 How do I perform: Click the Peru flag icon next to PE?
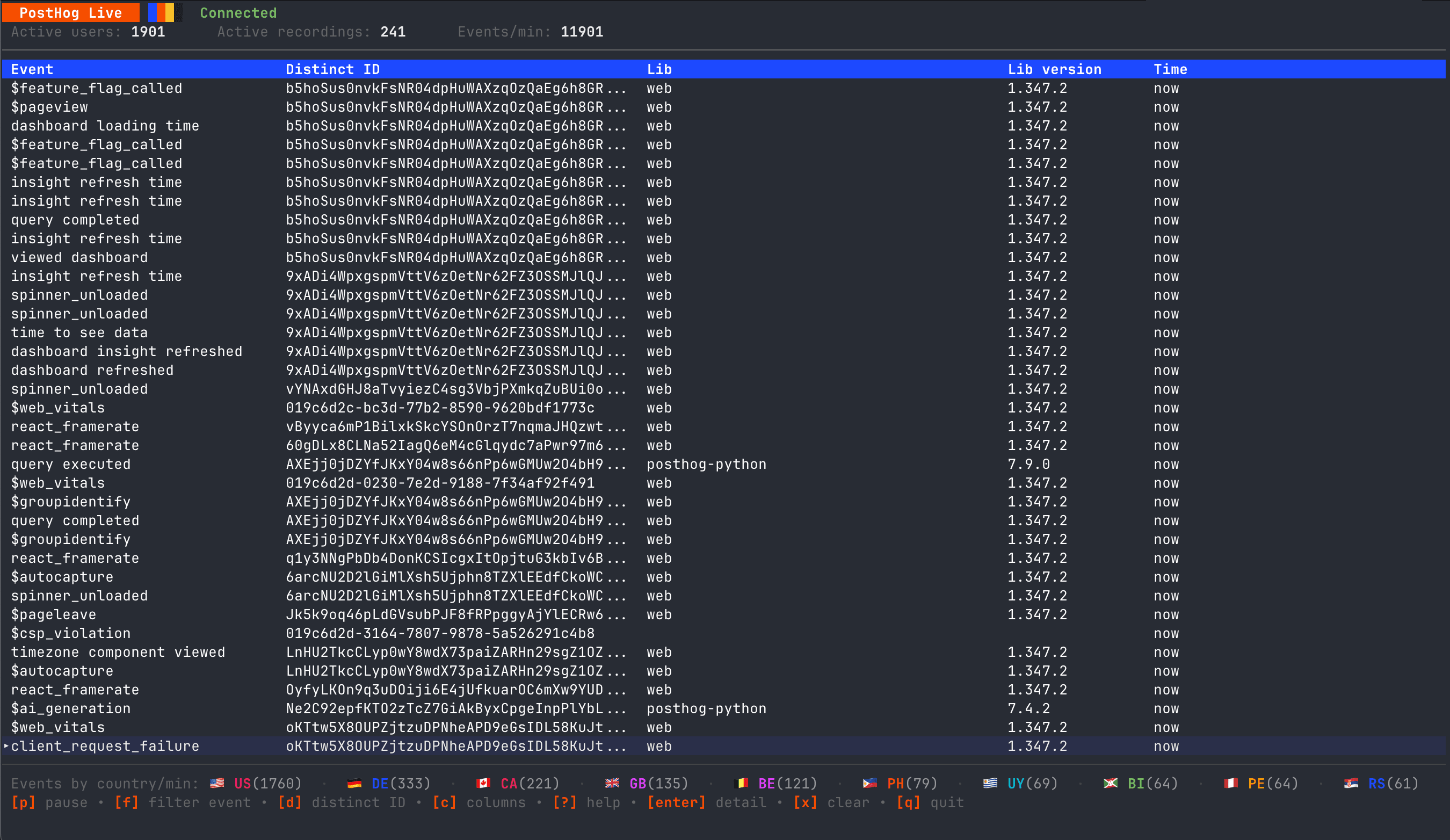pyautogui.click(x=1230, y=783)
